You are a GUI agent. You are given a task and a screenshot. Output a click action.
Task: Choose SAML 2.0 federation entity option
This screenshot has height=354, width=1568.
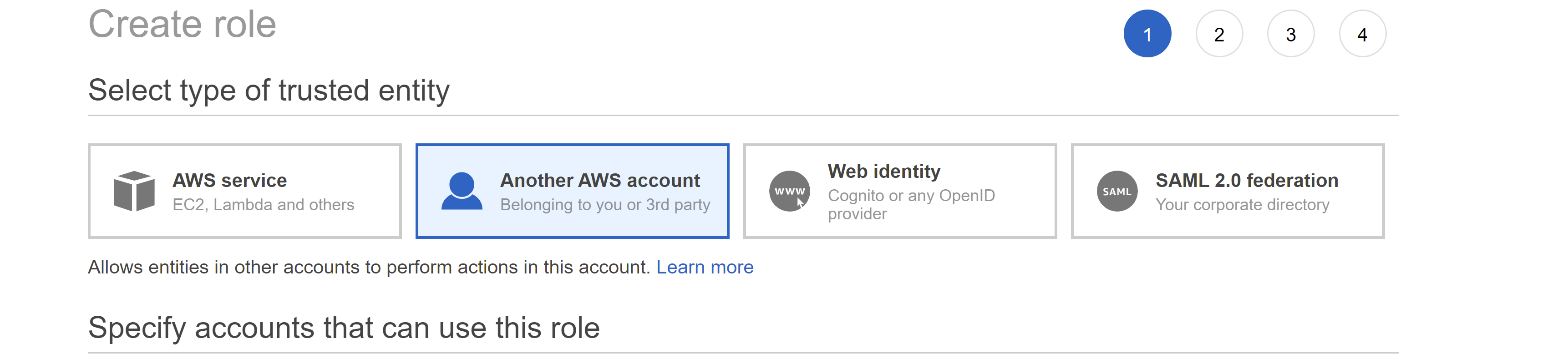pos(1228,191)
